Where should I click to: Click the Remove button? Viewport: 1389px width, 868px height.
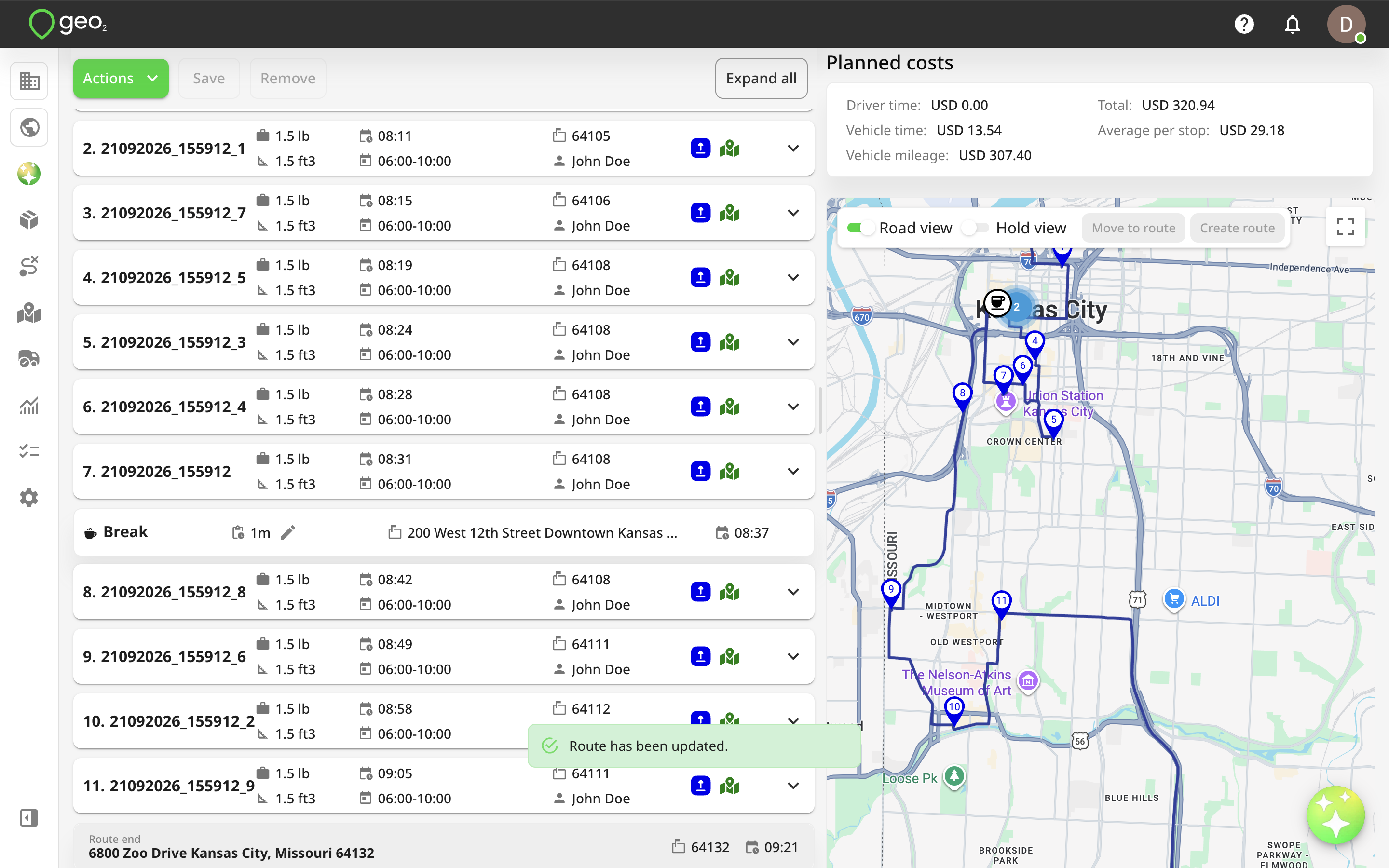tap(287, 78)
